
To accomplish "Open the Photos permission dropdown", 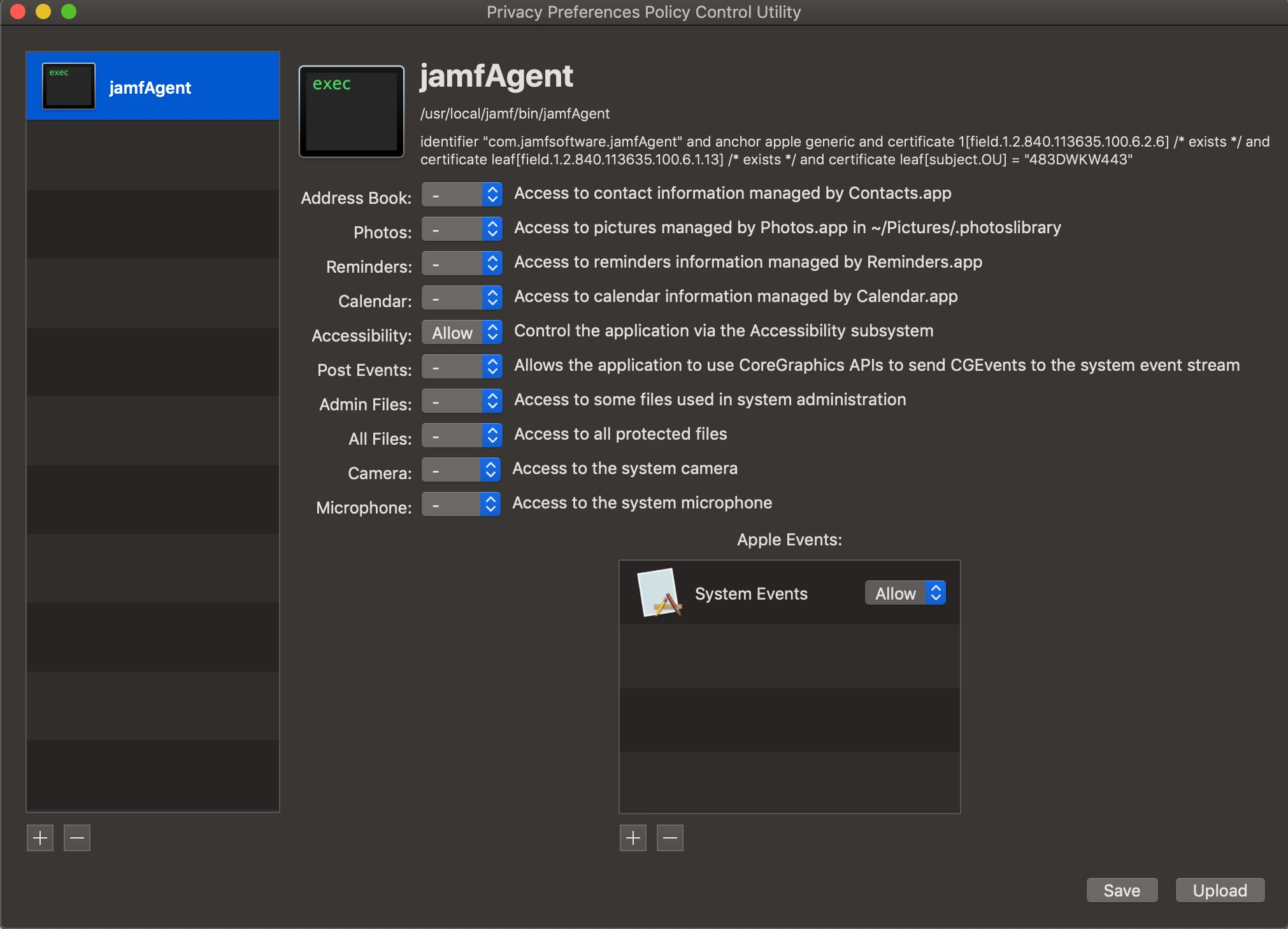I will 462,229.
